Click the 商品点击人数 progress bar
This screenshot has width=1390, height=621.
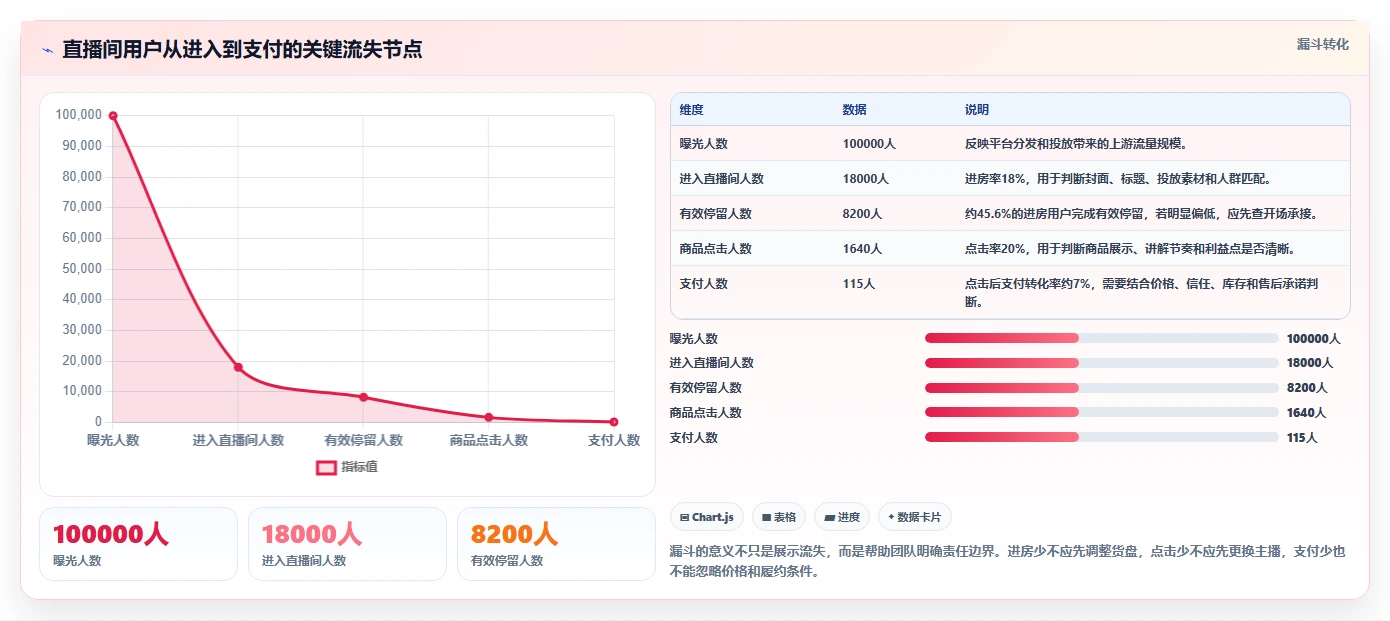coord(1102,412)
